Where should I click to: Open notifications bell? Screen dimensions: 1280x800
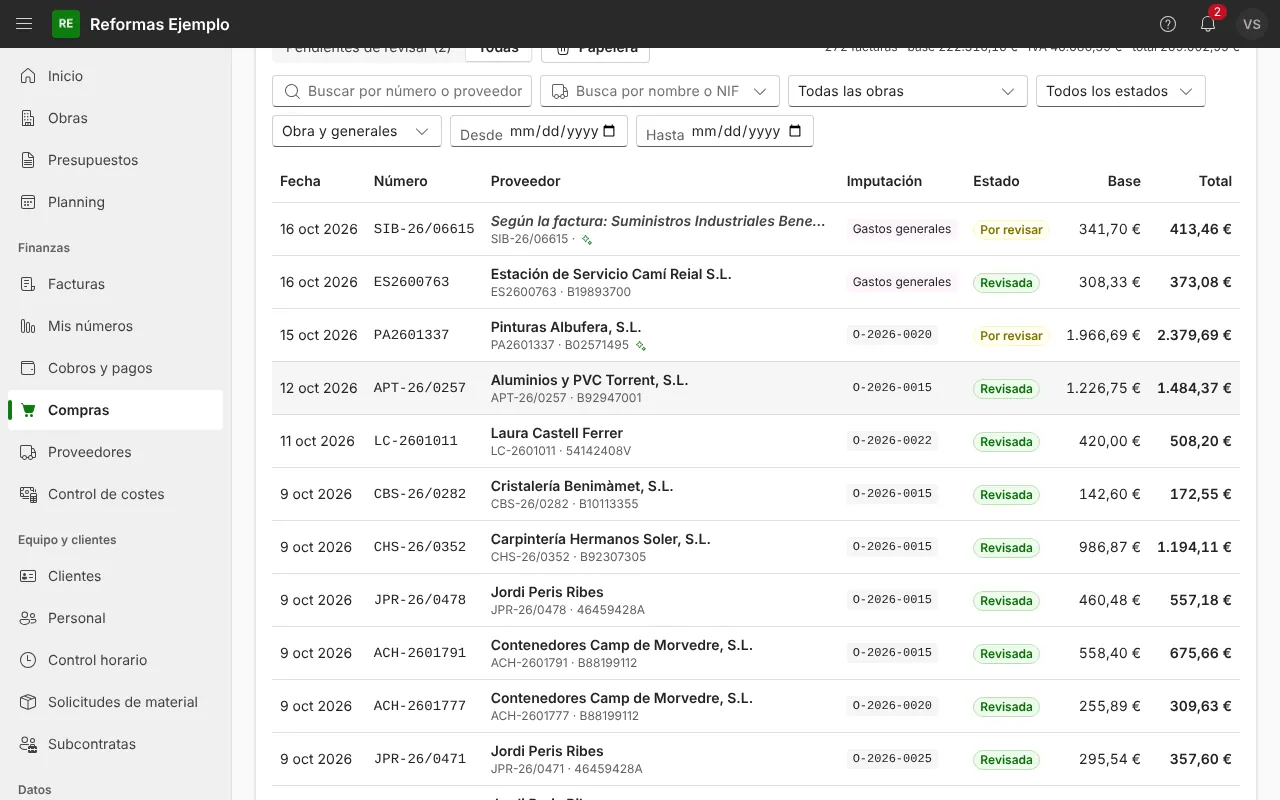coord(1208,24)
